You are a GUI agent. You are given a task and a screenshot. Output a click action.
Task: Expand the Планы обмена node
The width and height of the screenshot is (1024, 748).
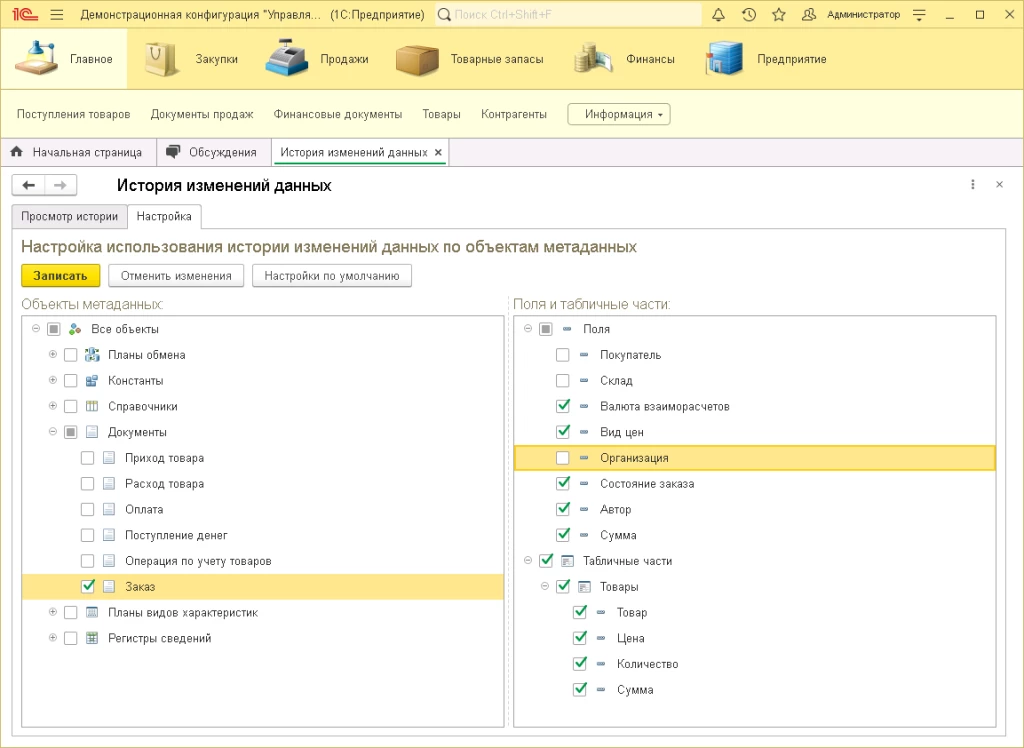click(x=53, y=355)
